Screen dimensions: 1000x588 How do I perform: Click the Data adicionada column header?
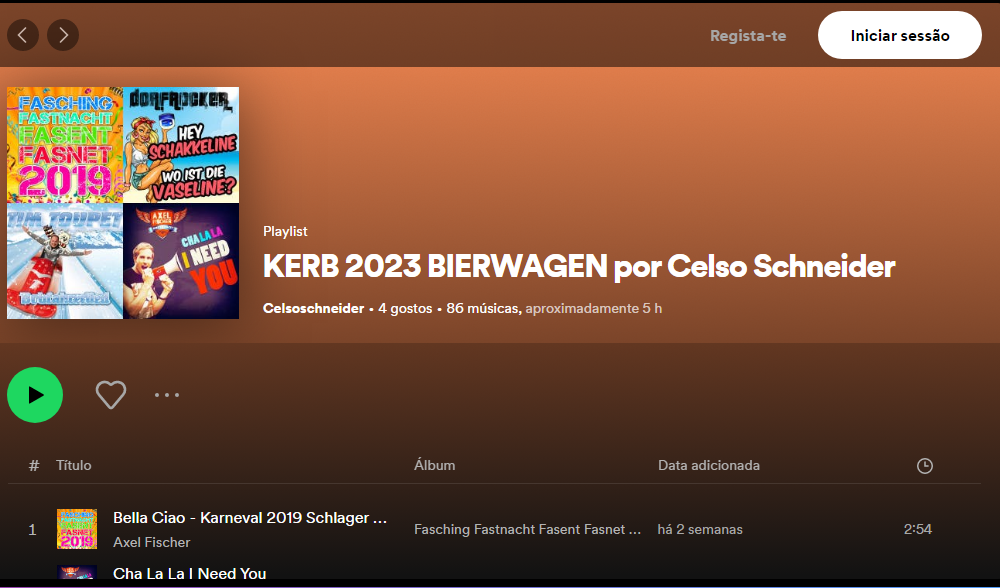point(709,465)
